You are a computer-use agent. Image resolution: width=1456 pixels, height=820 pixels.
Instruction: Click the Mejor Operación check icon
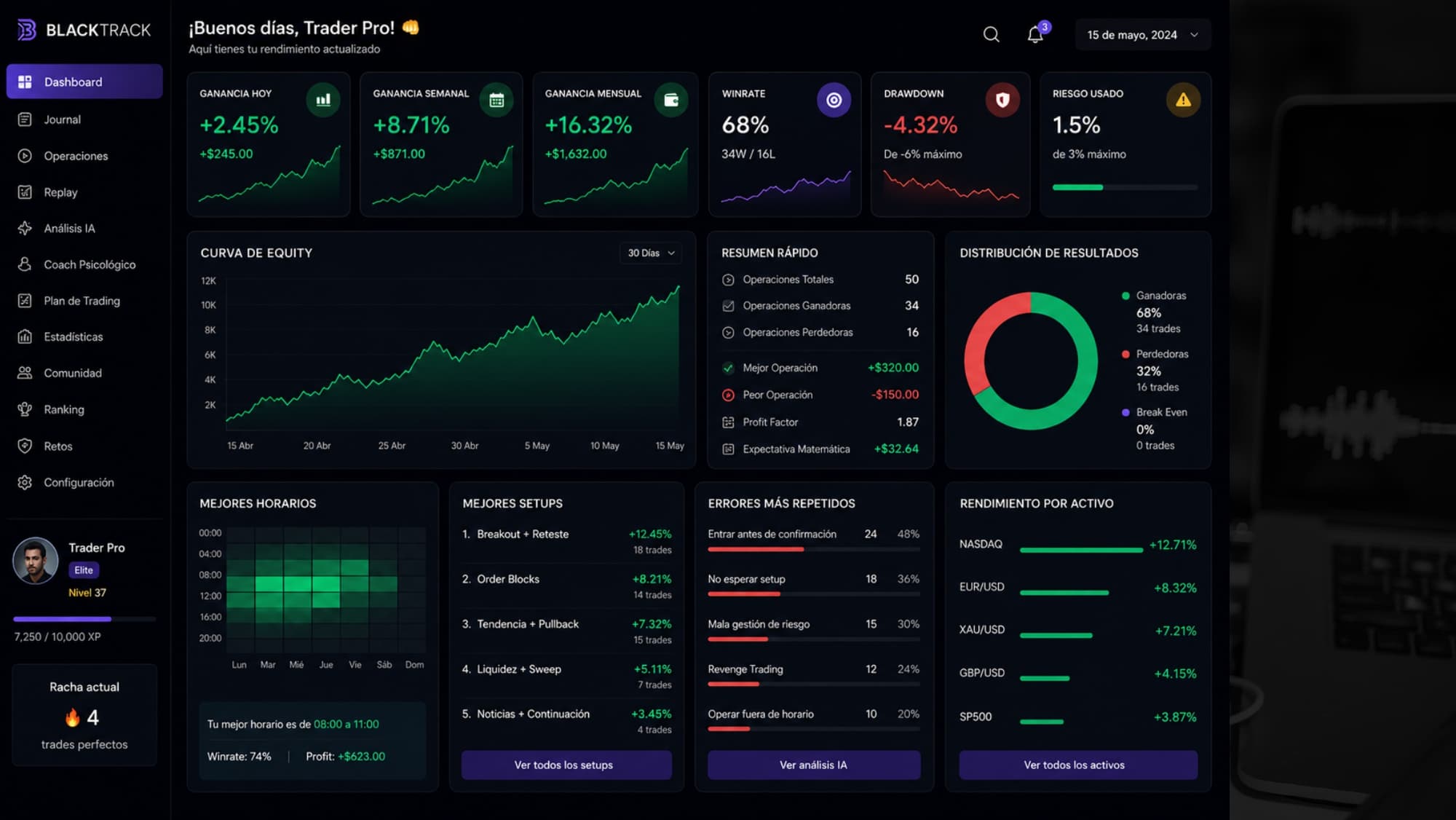pyautogui.click(x=728, y=368)
